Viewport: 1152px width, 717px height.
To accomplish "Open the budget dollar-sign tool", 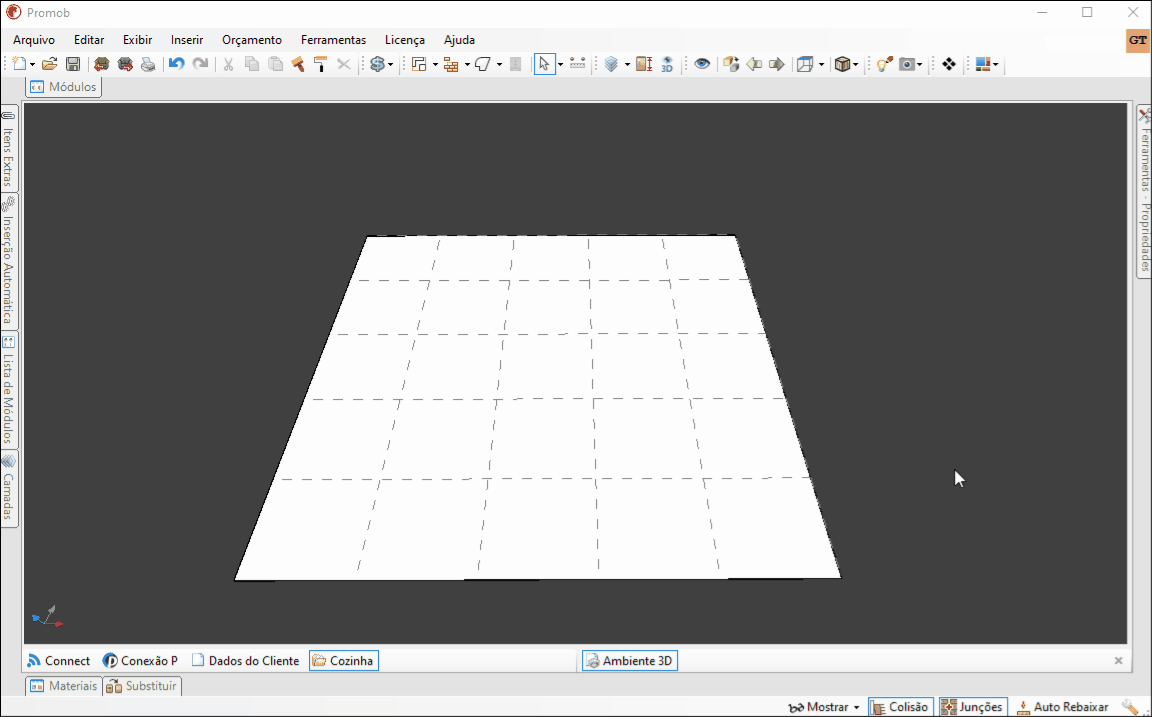I will pyautogui.click(x=377, y=64).
